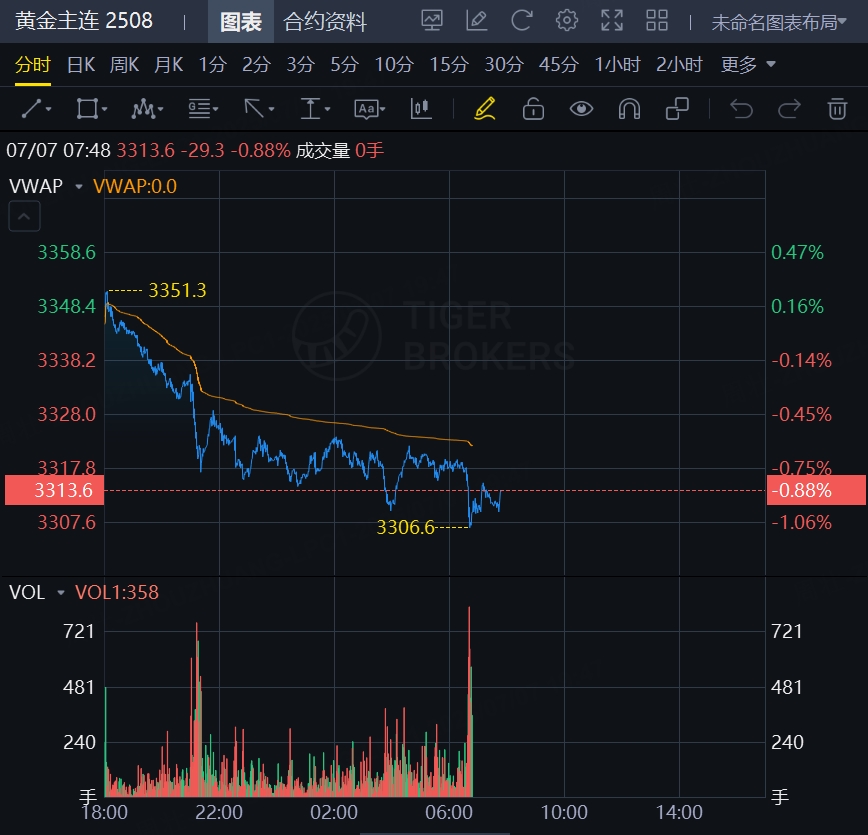Toggle drawings visibility eye icon
The image size is (868, 835).
click(581, 108)
